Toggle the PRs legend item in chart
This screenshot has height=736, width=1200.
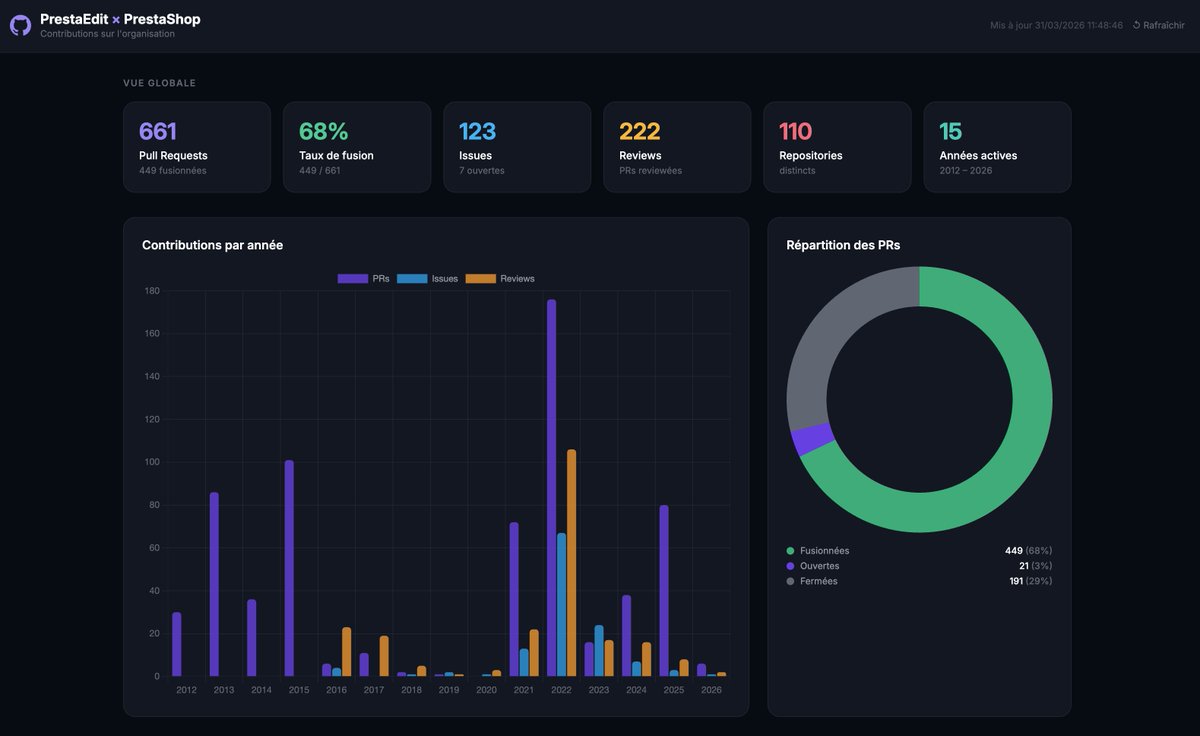click(364, 278)
